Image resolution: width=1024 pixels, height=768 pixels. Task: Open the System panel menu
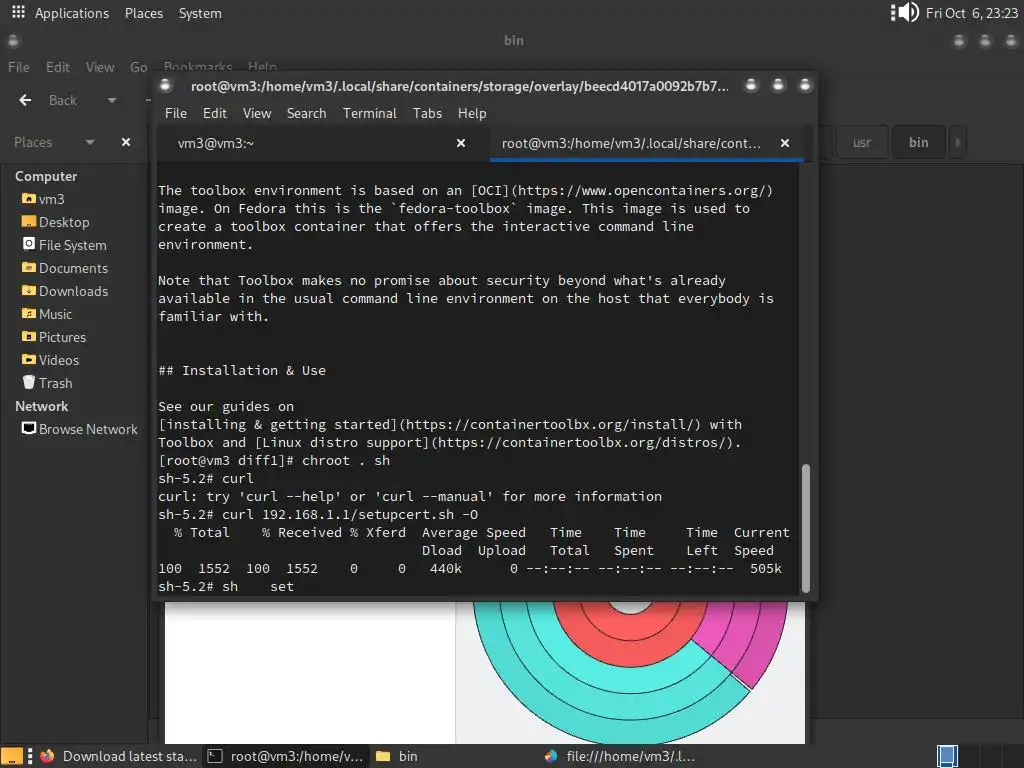200,13
